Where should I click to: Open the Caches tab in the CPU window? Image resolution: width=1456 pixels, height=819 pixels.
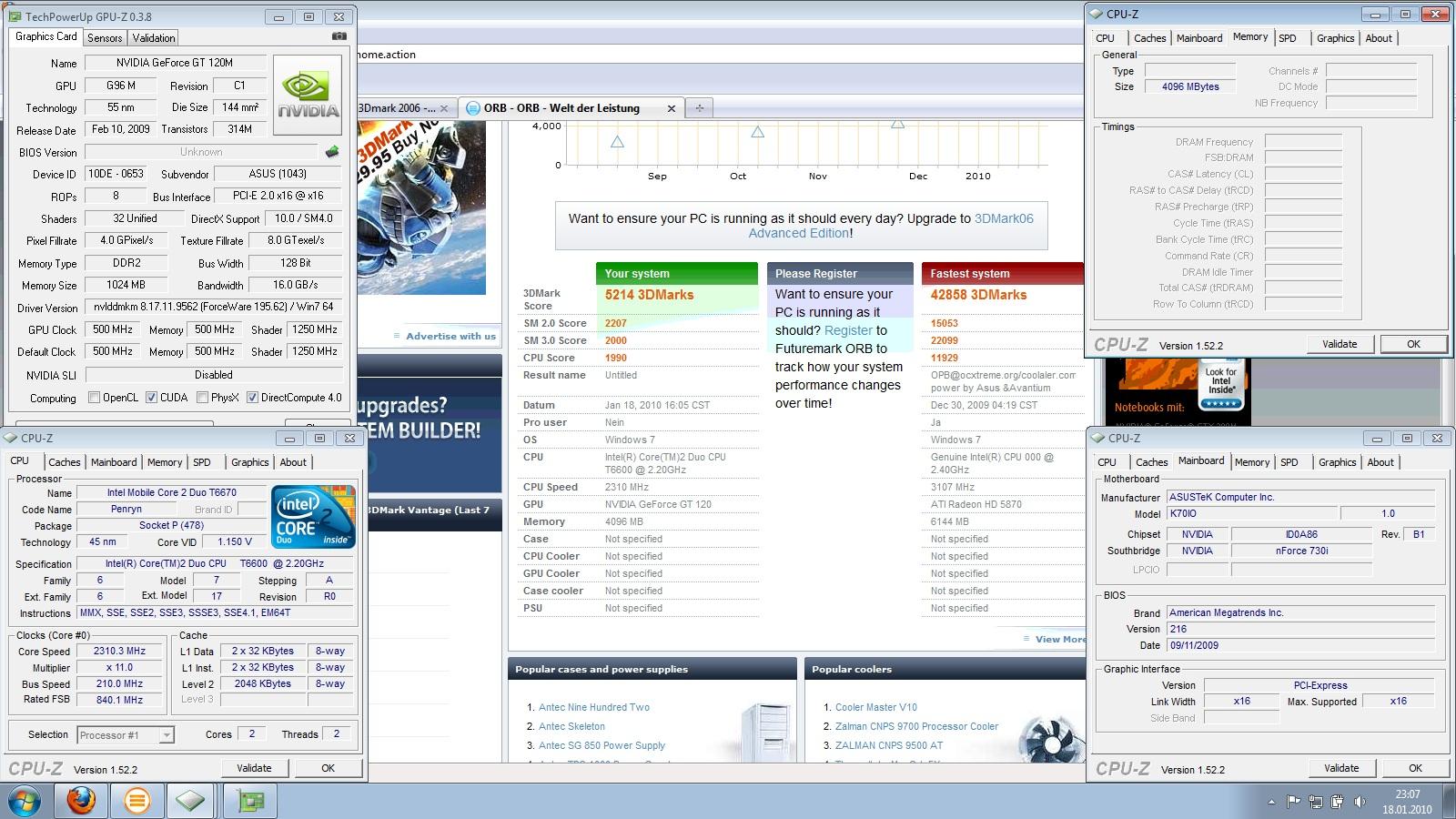click(x=65, y=462)
